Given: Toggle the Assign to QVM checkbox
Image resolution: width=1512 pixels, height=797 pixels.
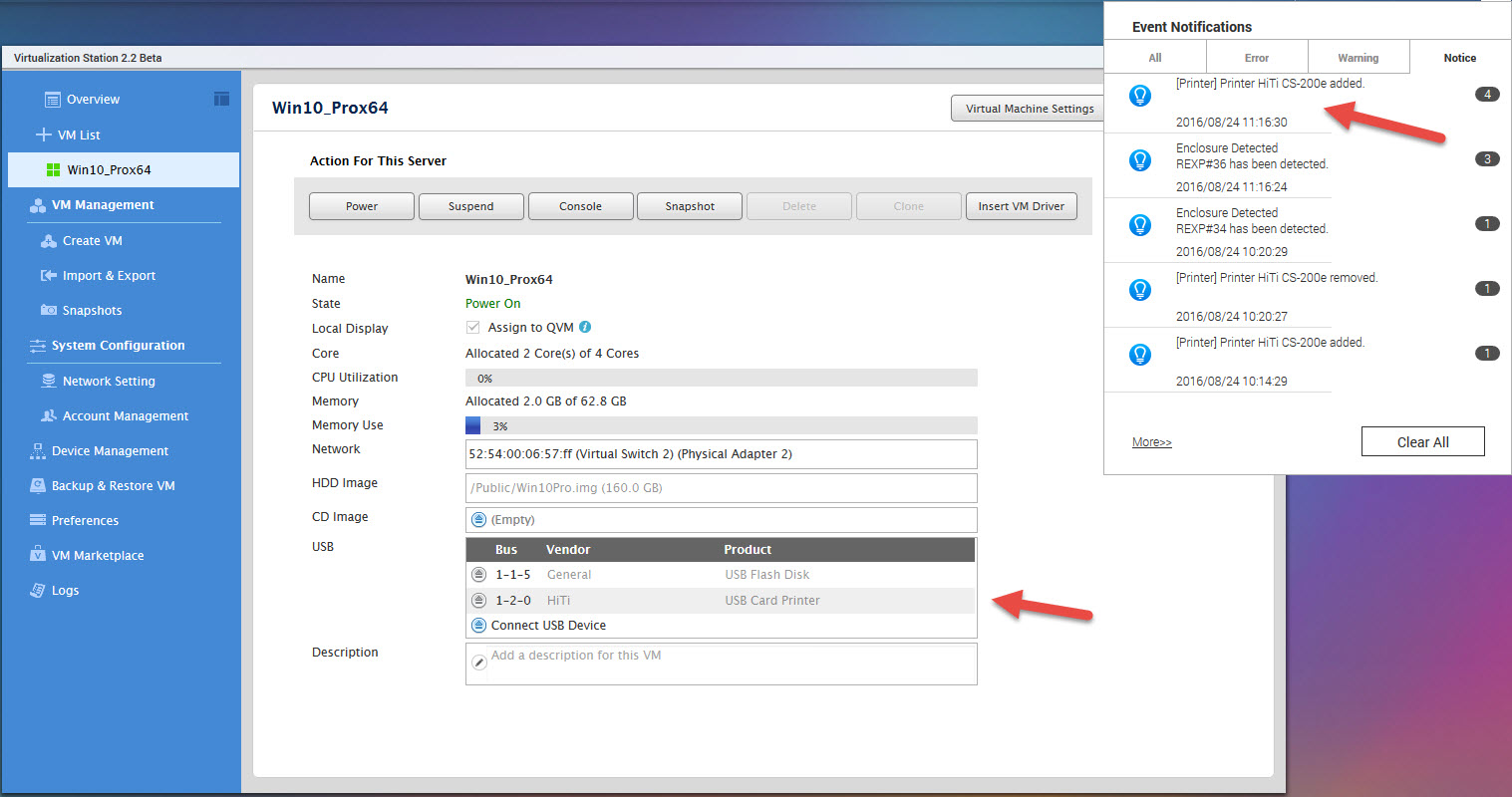Looking at the screenshot, I should pyautogui.click(x=473, y=327).
